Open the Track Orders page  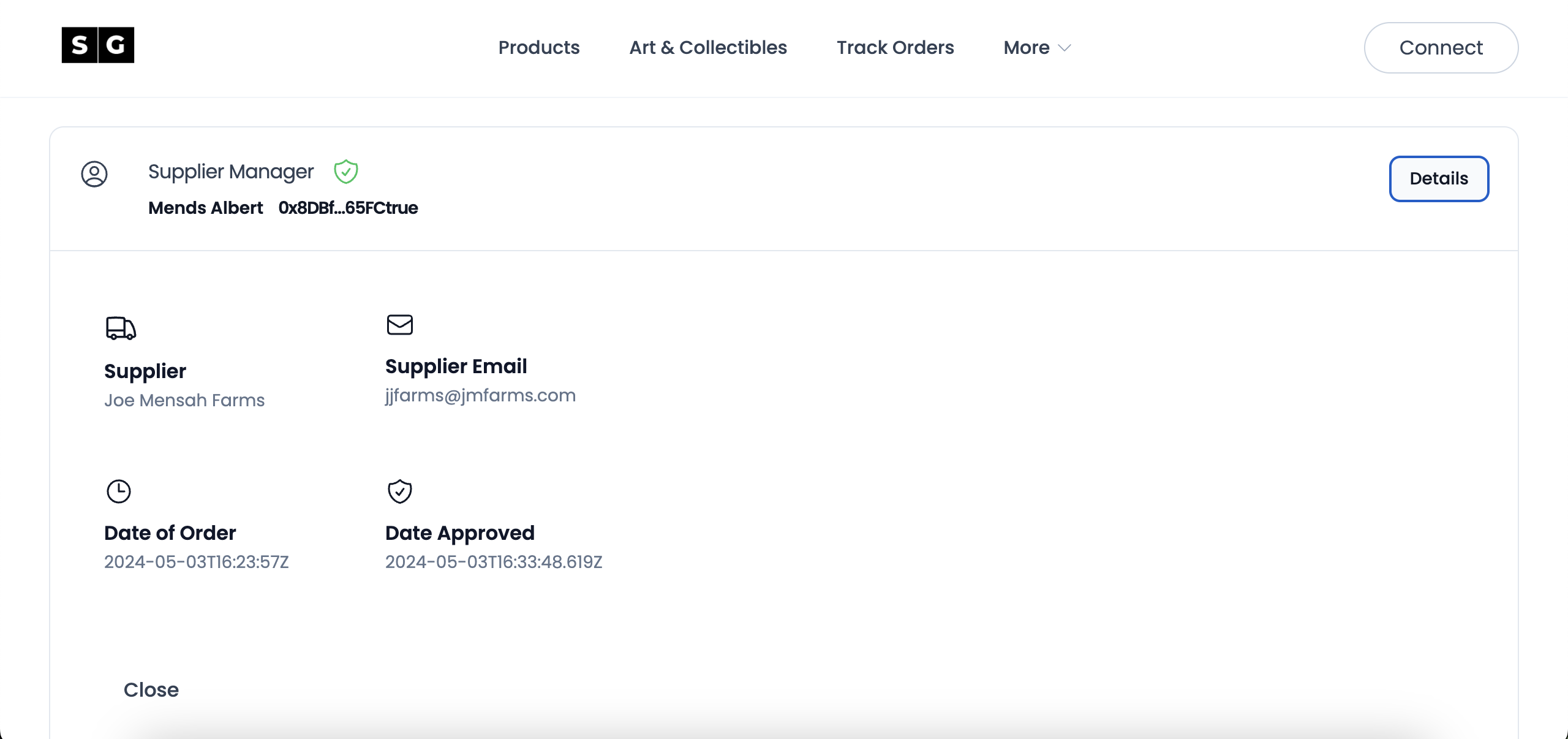895,48
